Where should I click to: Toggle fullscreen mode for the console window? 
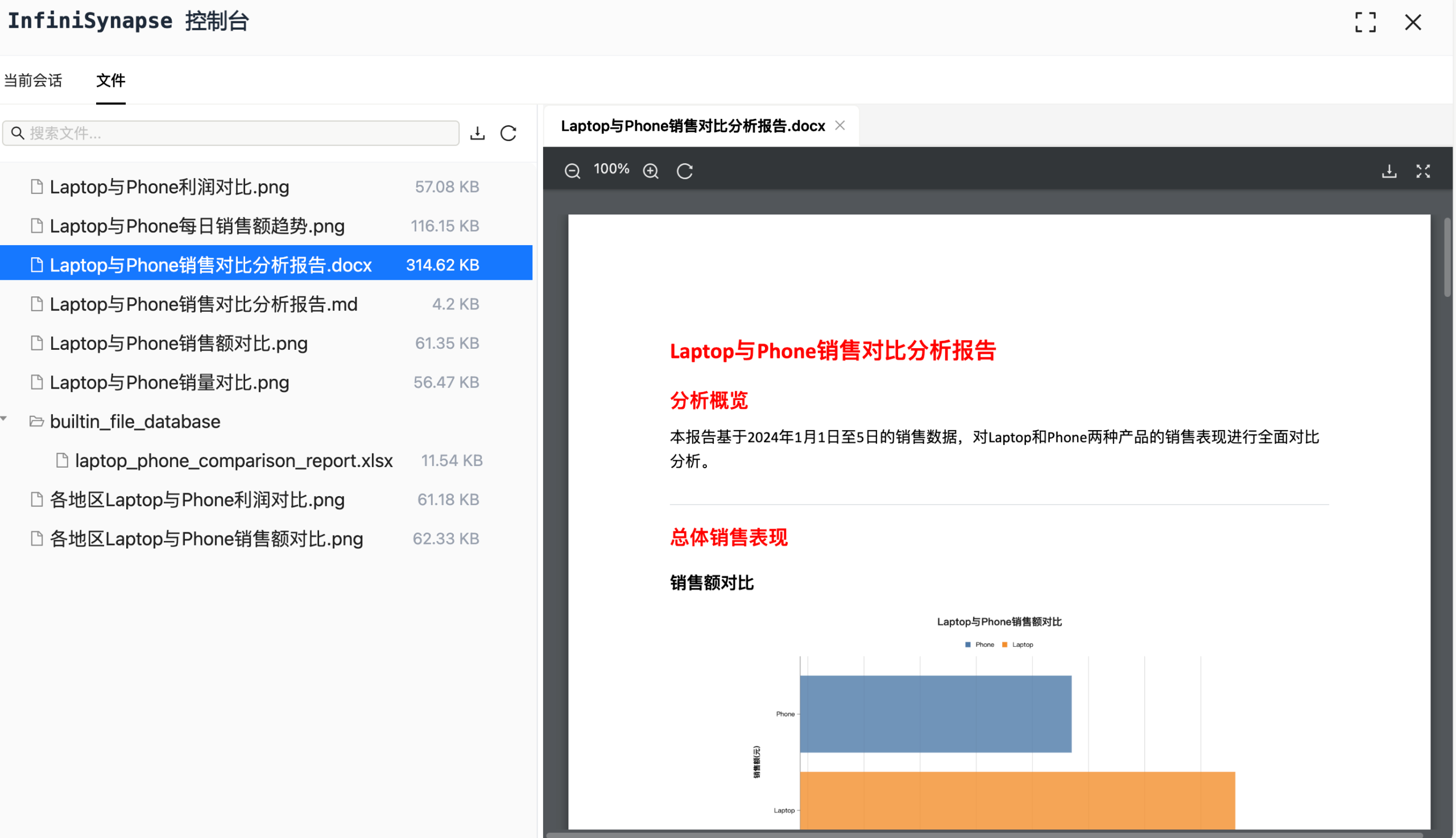point(1365,22)
